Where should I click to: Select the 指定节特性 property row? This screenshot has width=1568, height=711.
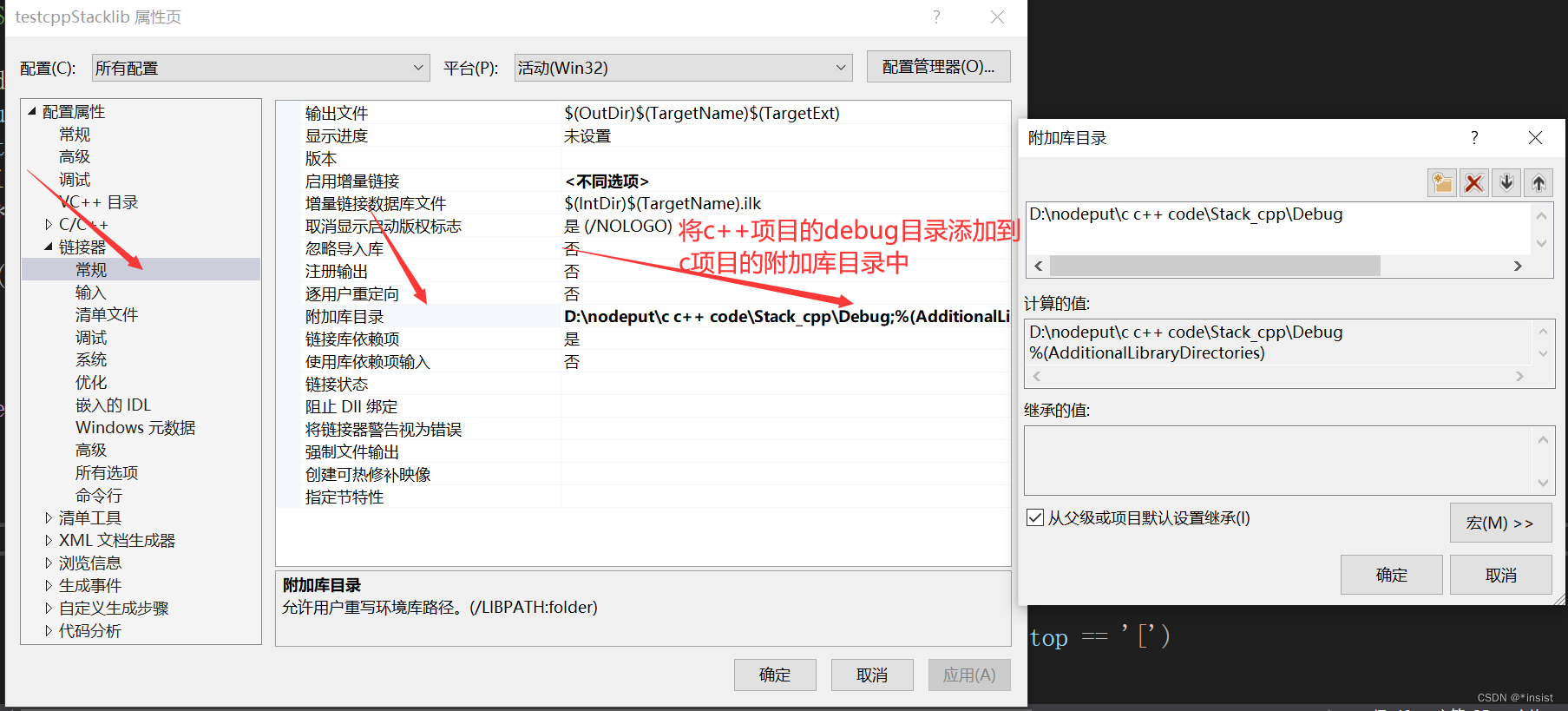coord(643,497)
